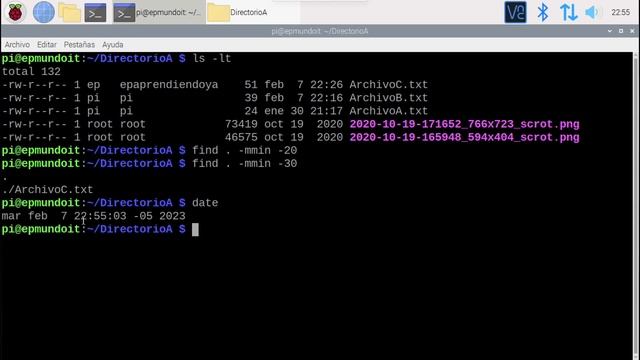Click the terminal vertical scrollbar

[636, 205]
